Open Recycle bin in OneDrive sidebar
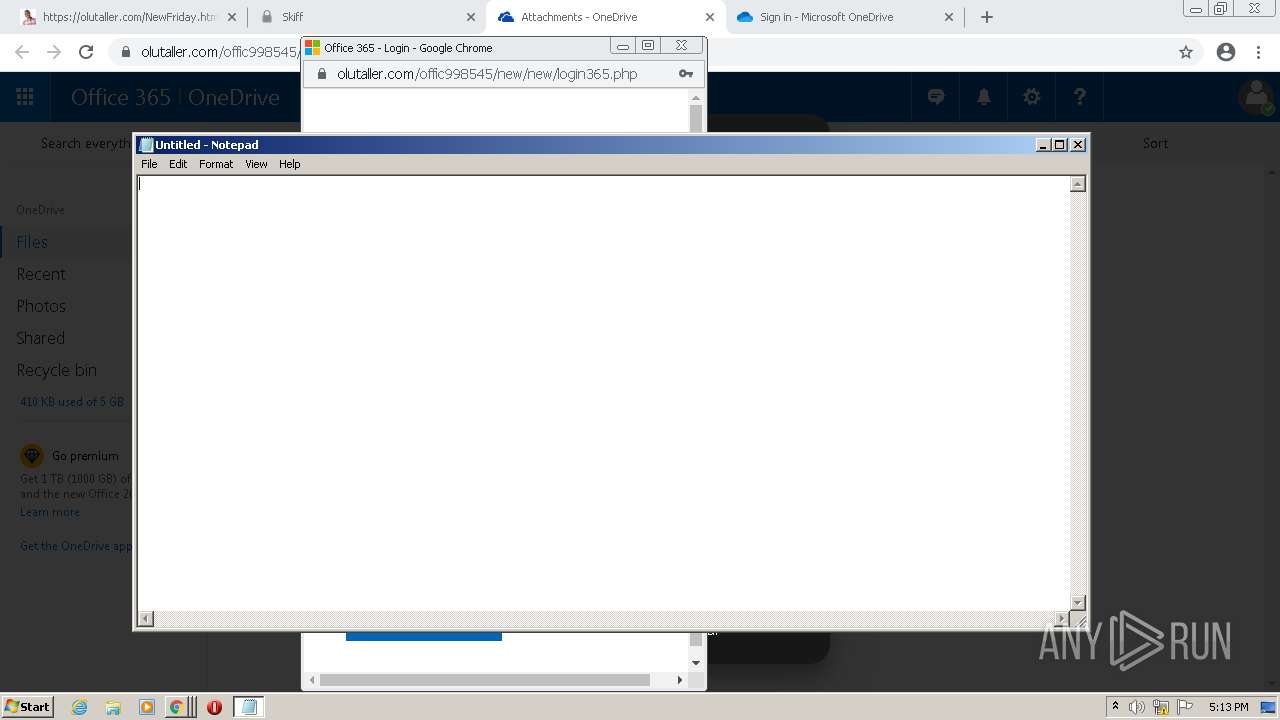The image size is (1280, 720). point(57,370)
